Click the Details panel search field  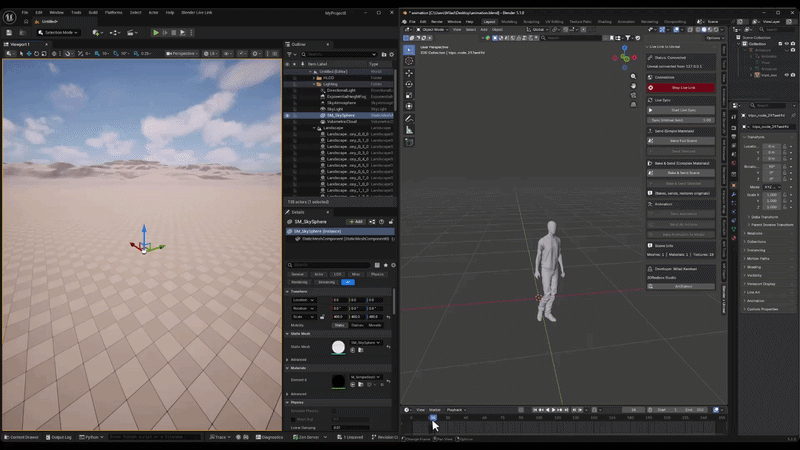click(x=329, y=265)
